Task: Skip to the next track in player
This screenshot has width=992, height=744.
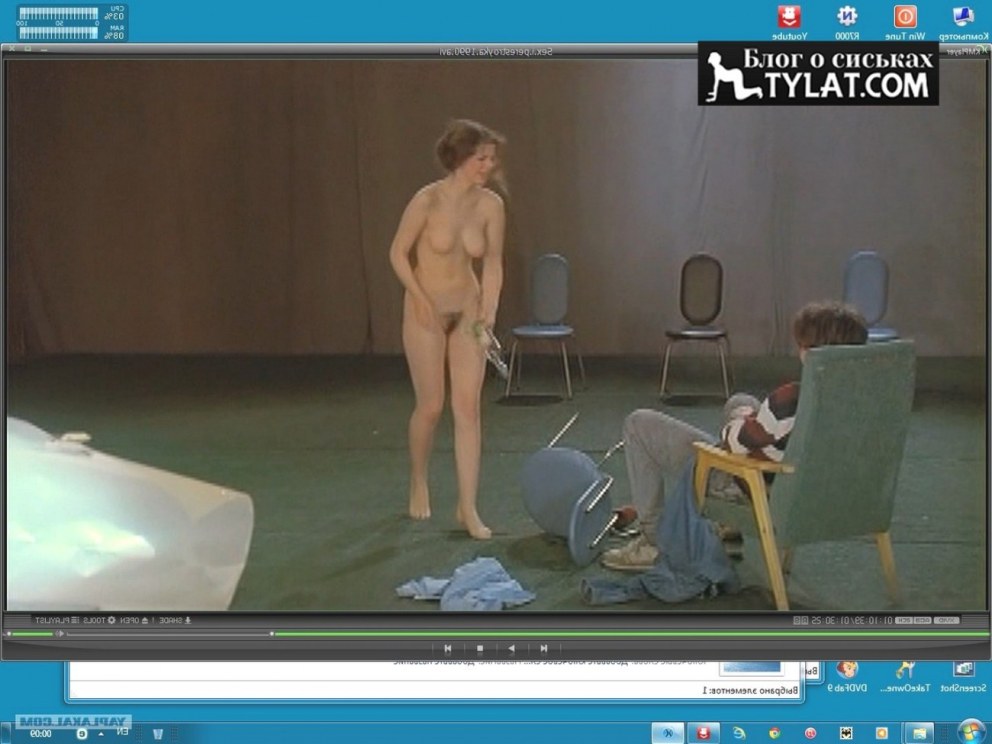Action: [447, 648]
